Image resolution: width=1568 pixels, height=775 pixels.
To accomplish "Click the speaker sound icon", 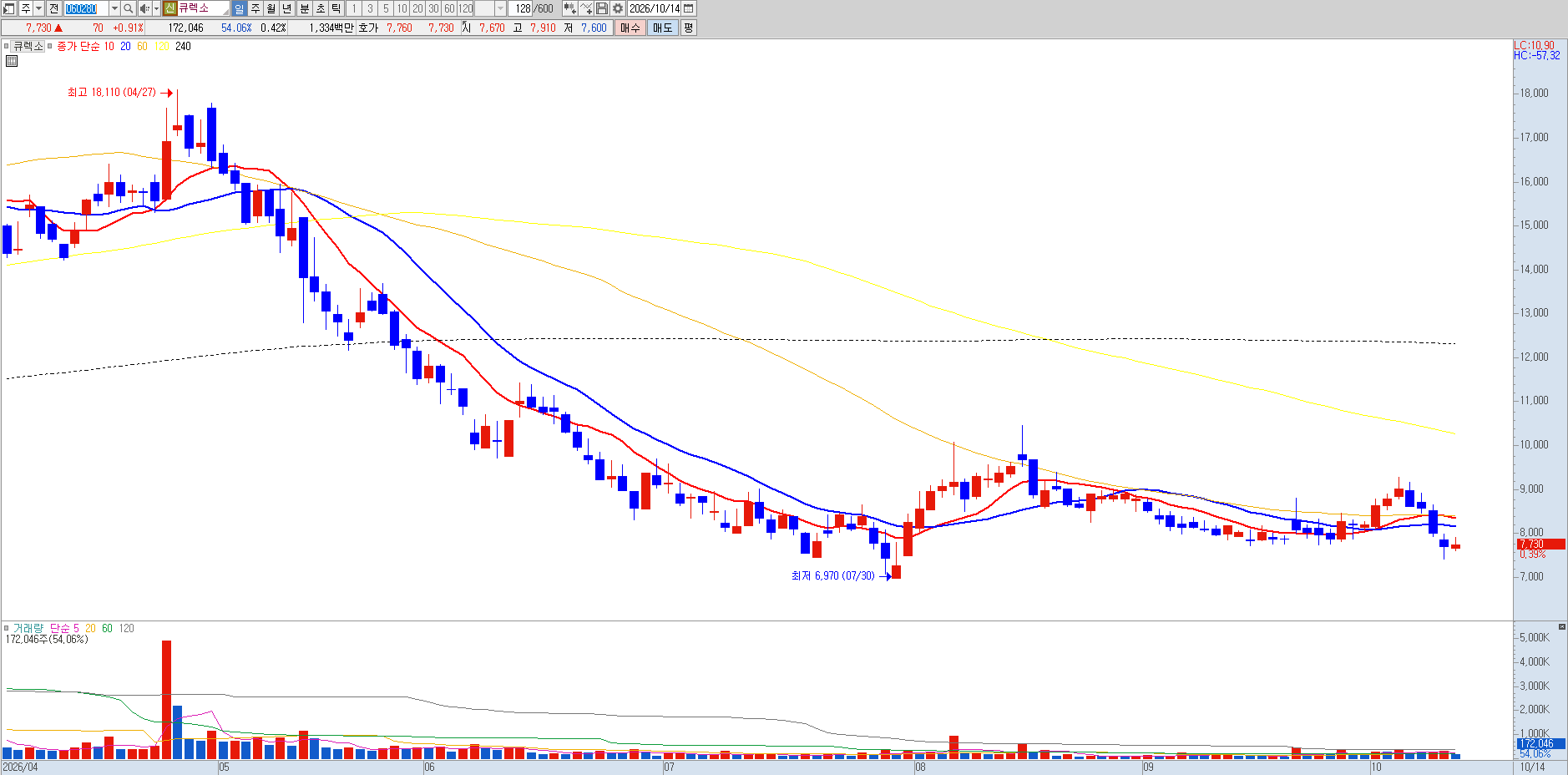I will tap(144, 8).
